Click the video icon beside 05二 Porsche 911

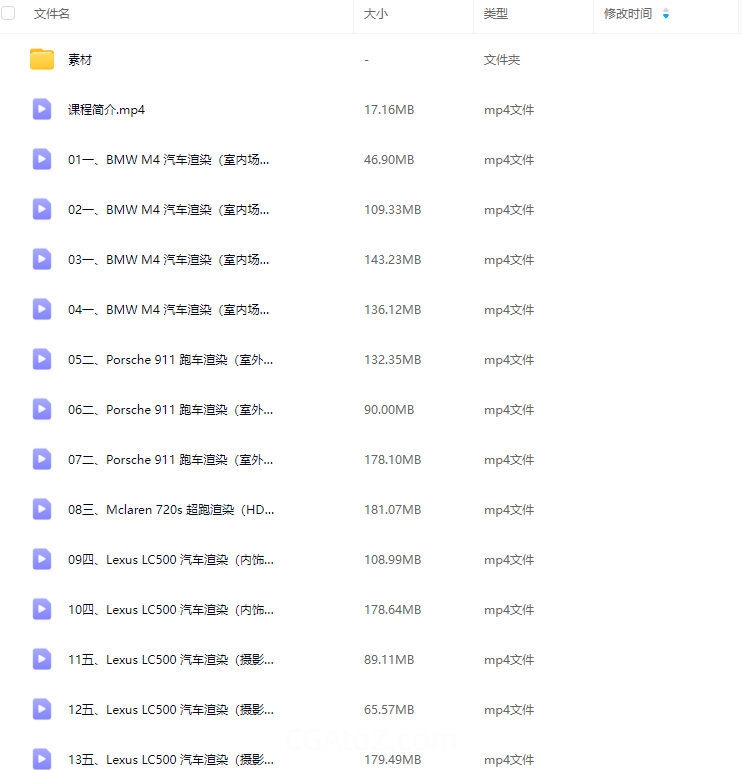(42, 359)
